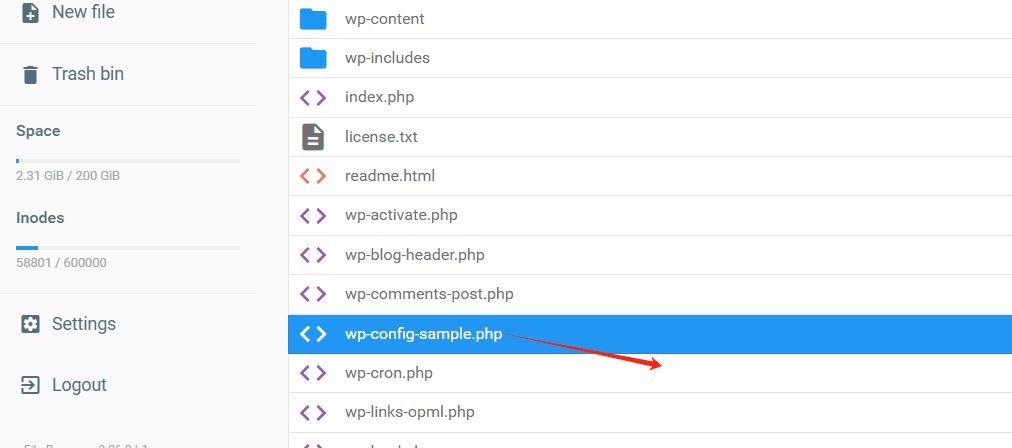Select Trash bin in the sidebar

pos(88,74)
